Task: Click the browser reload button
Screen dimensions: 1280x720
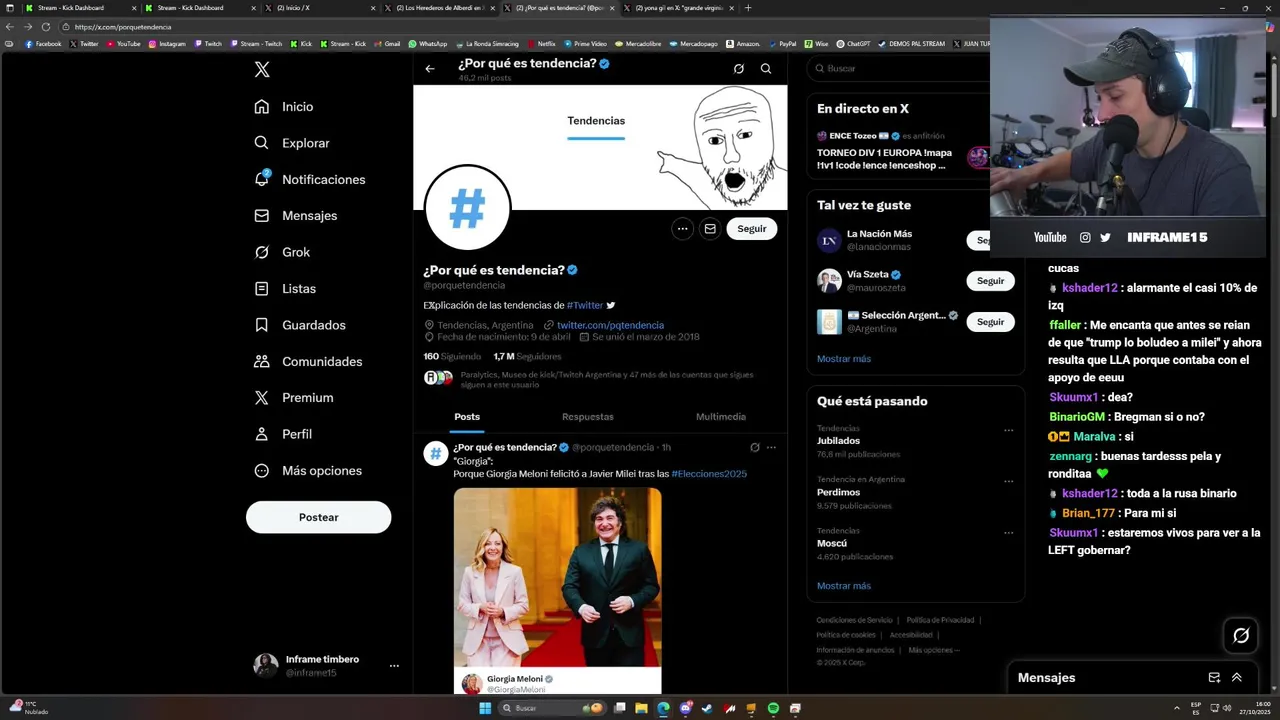Action: point(46,27)
